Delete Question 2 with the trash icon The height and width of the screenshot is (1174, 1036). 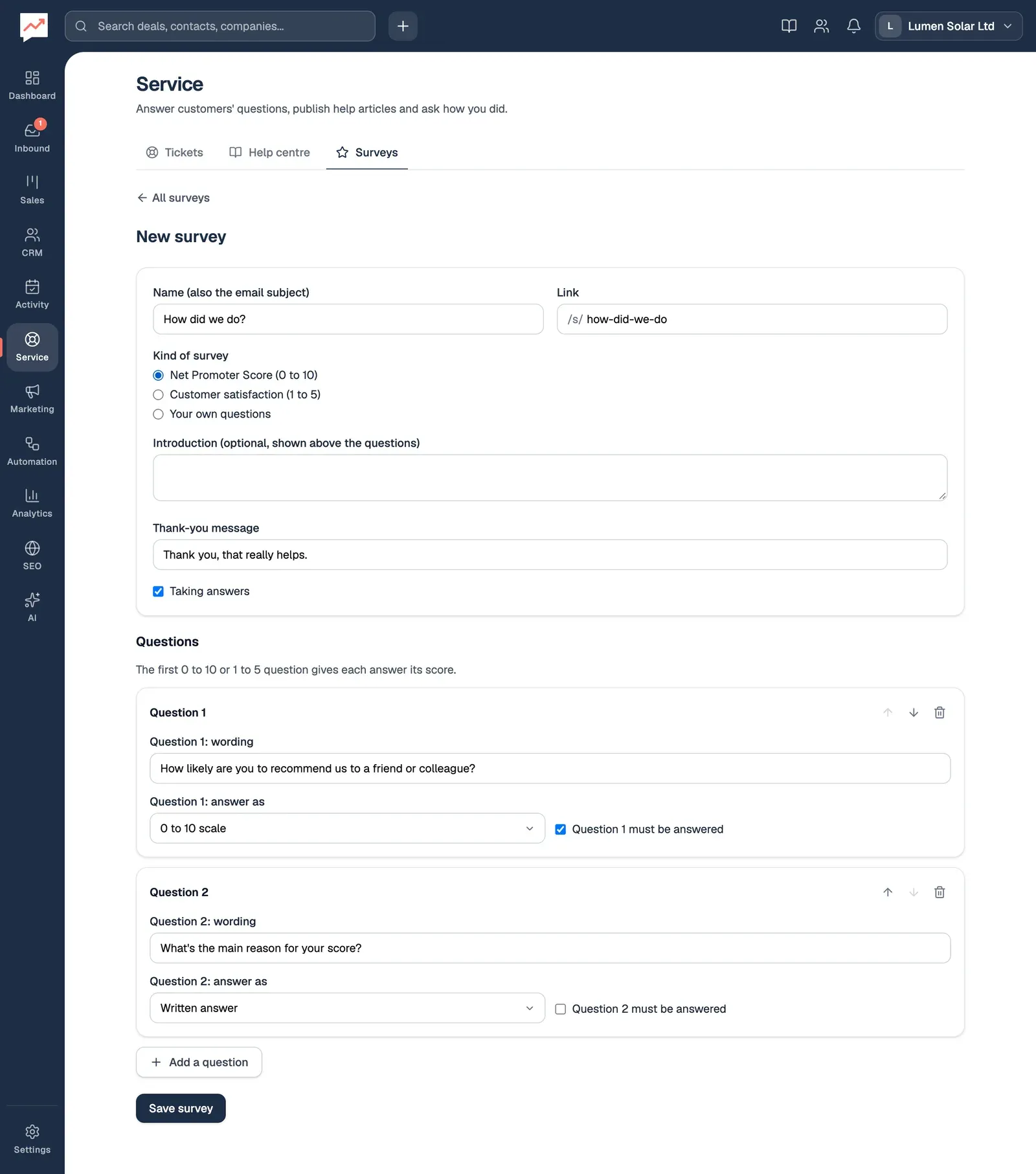point(940,892)
